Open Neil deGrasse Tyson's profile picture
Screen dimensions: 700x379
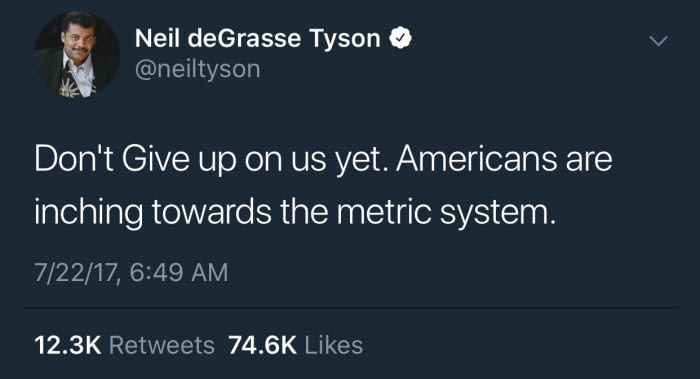77,54
